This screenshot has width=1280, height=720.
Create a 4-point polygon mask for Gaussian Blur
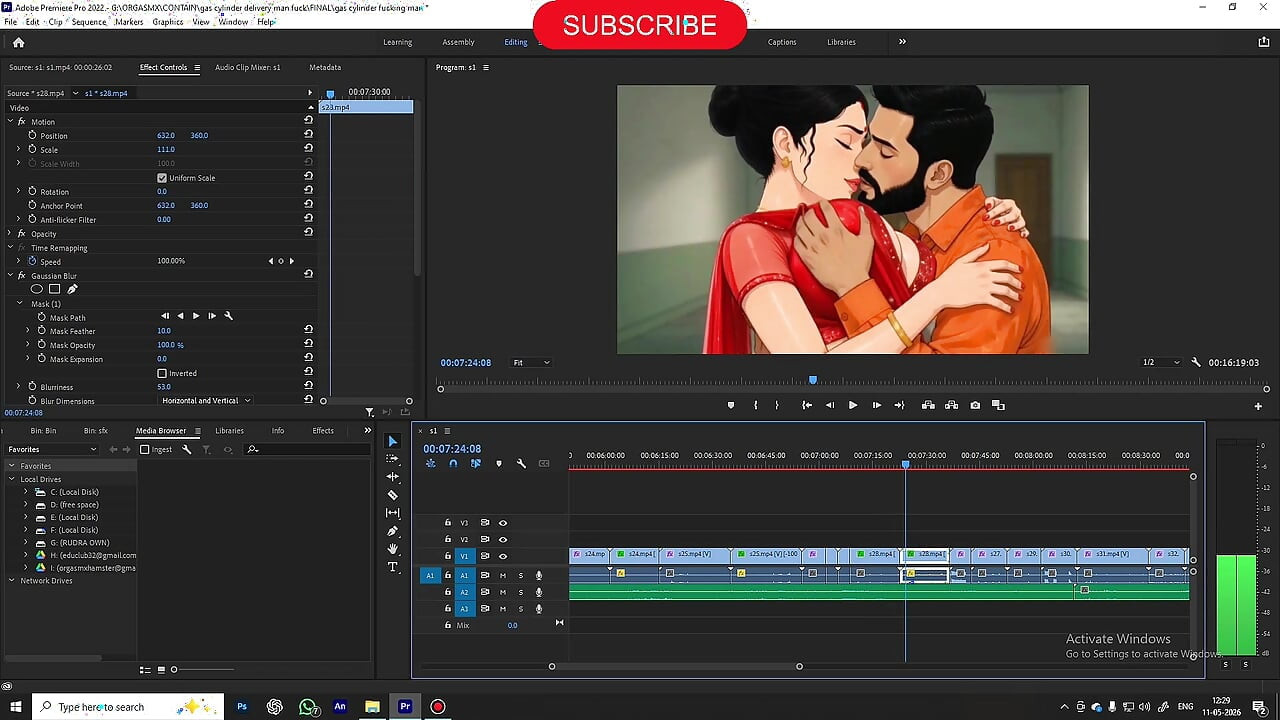pos(54,289)
